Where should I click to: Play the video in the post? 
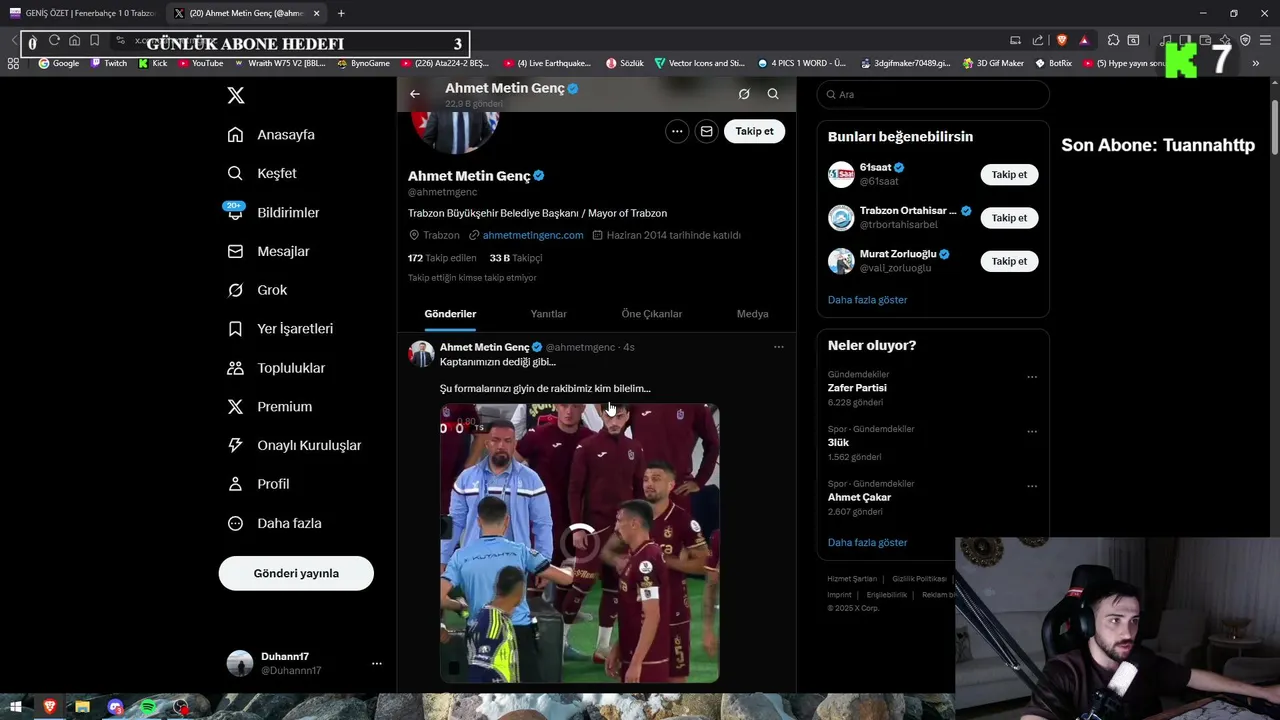pyautogui.click(x=580, y=543)
